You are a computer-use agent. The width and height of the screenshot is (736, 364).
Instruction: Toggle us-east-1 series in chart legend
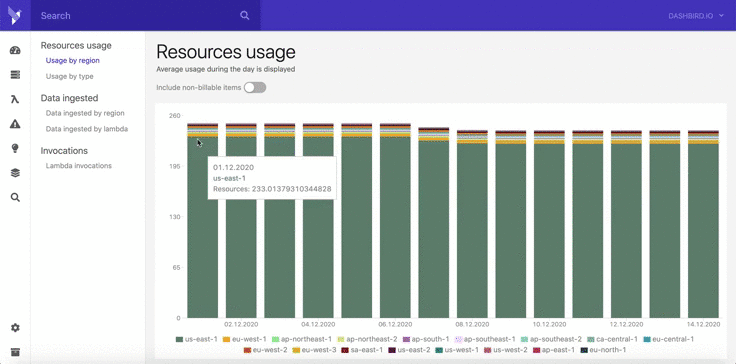[196, 339]
